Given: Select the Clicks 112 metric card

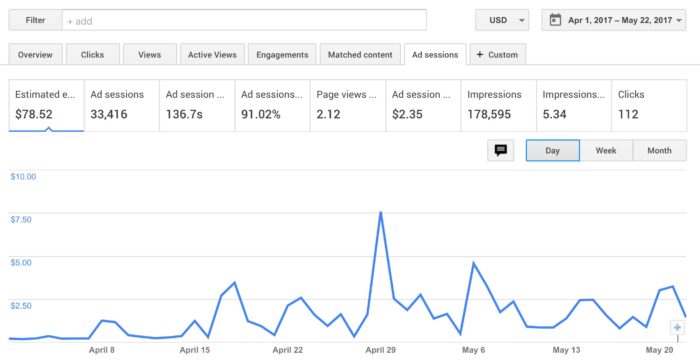Looking at the screenshot, I should [x=649, y=105].
